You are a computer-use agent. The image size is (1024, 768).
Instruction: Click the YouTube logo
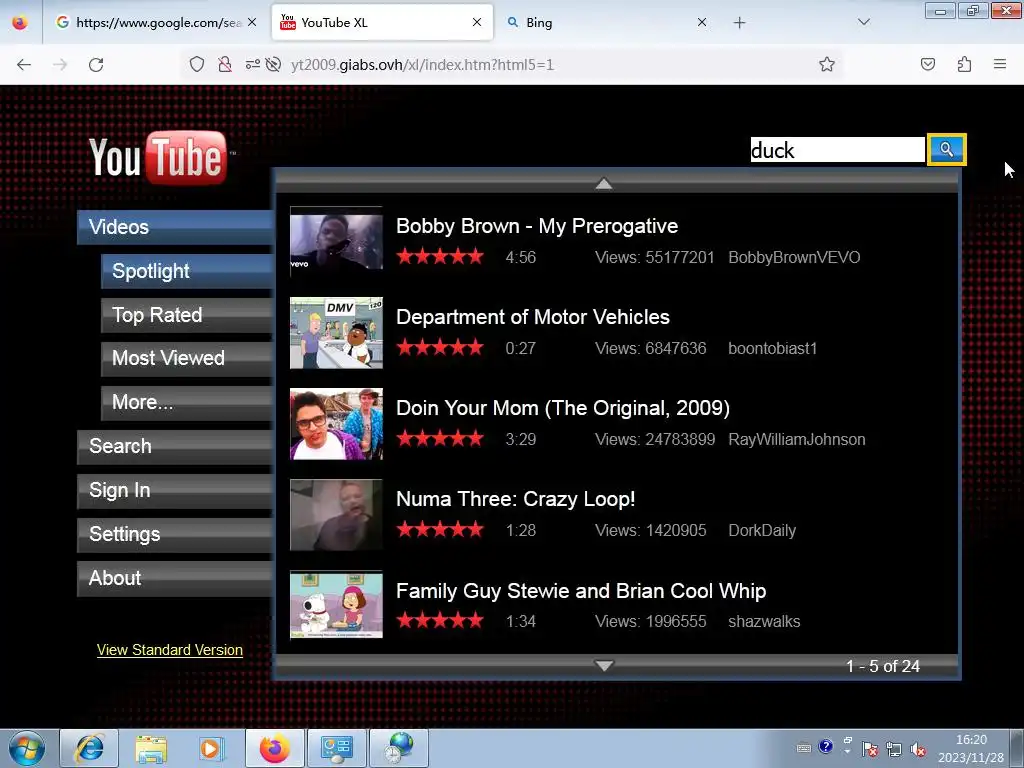[159, 157]
